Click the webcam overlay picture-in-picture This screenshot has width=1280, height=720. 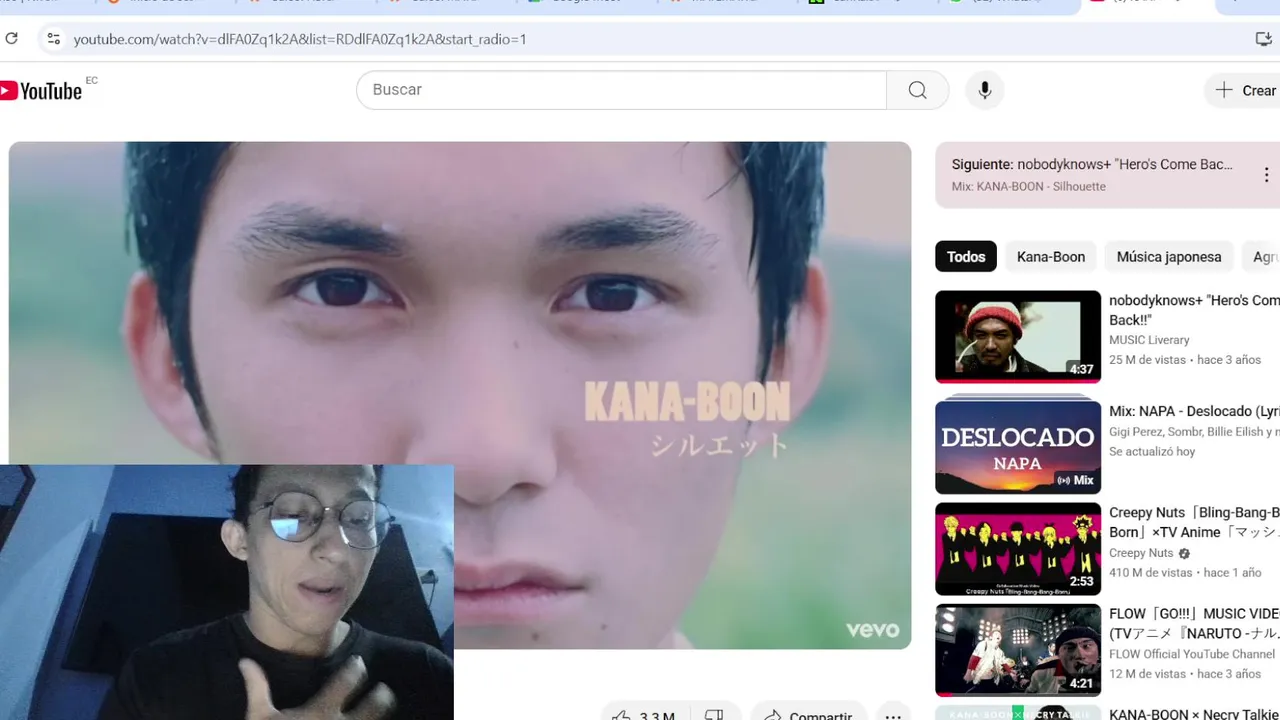coord(227,592)
